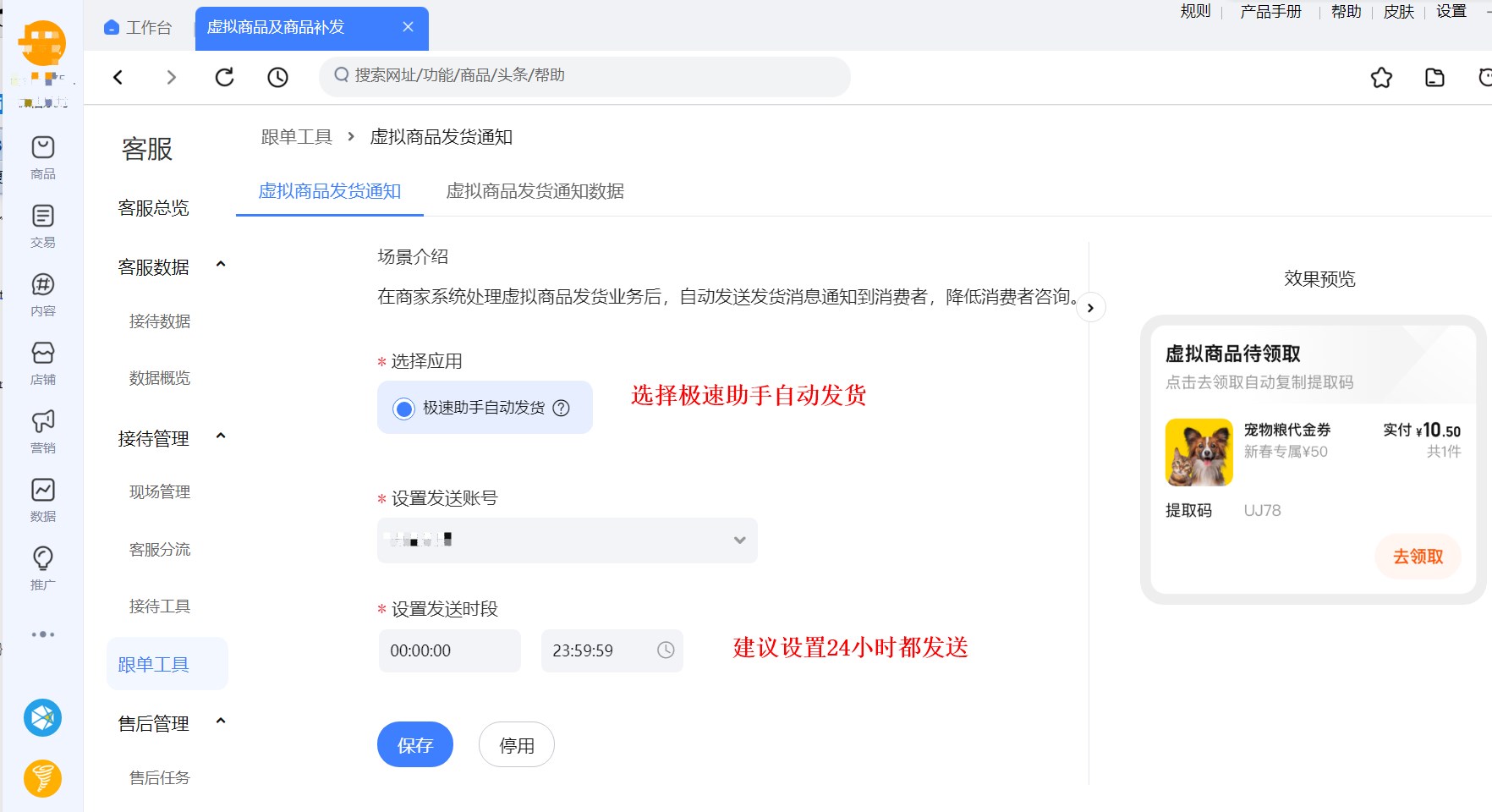The width and height of the screenshot is (1492, 812).
Task: Click the favorites star icon
Action: tap(1381, 78)
